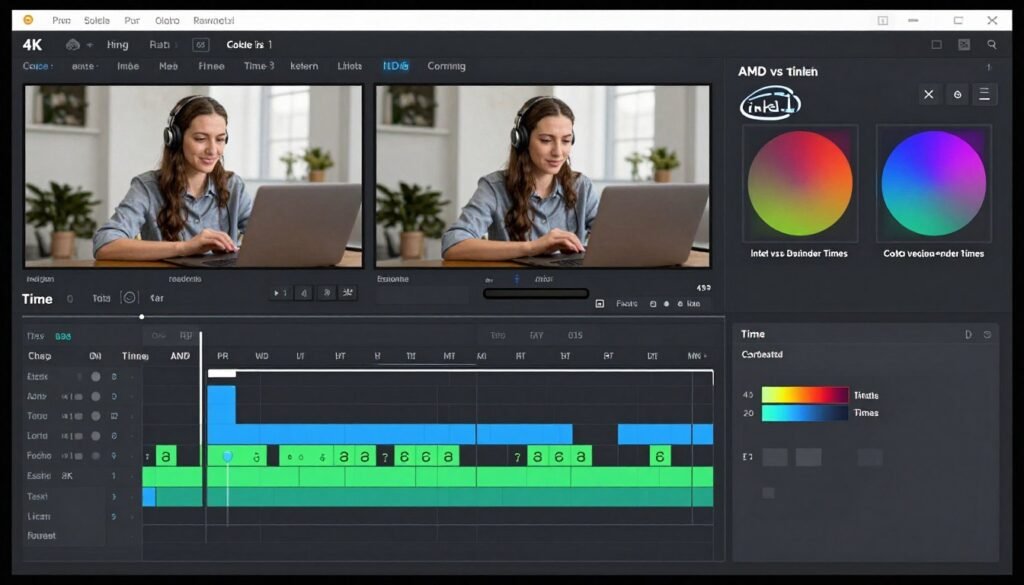Enable the round toggle on the Aony track header
The height and width of the screenshot is (585, 1024).
(96, 396)
